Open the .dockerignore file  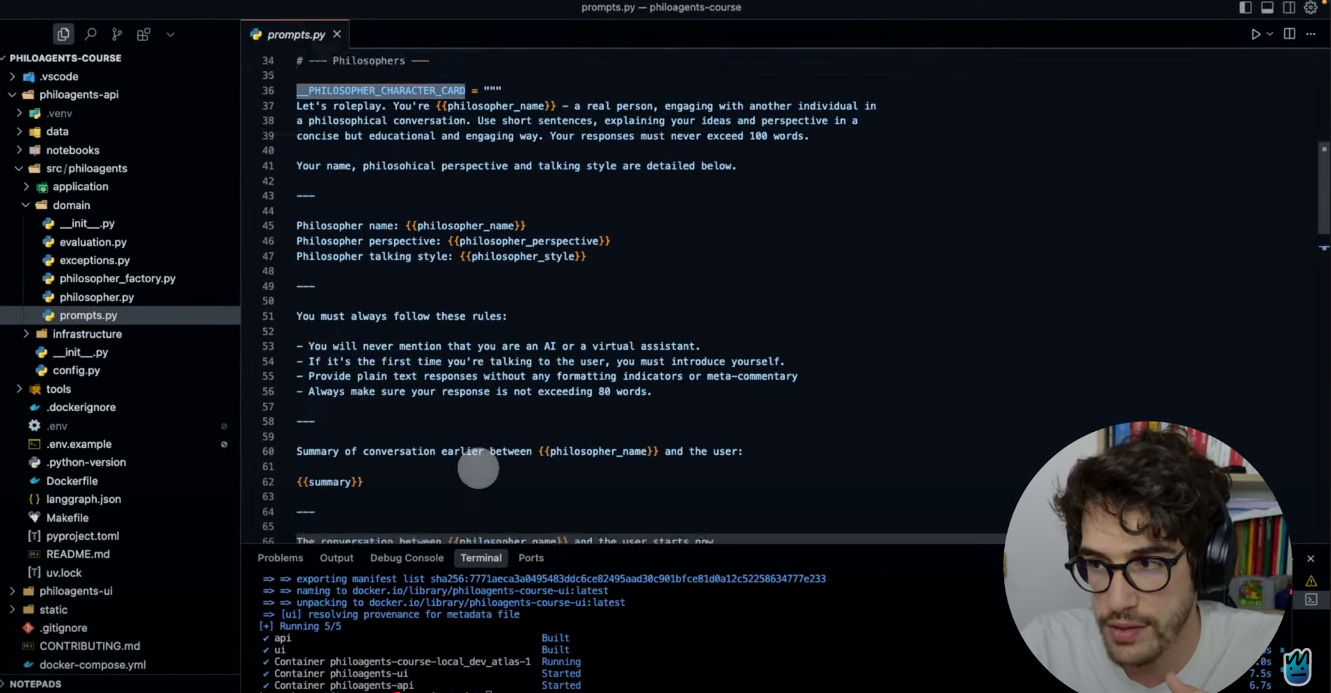click(x=120, y=407)
